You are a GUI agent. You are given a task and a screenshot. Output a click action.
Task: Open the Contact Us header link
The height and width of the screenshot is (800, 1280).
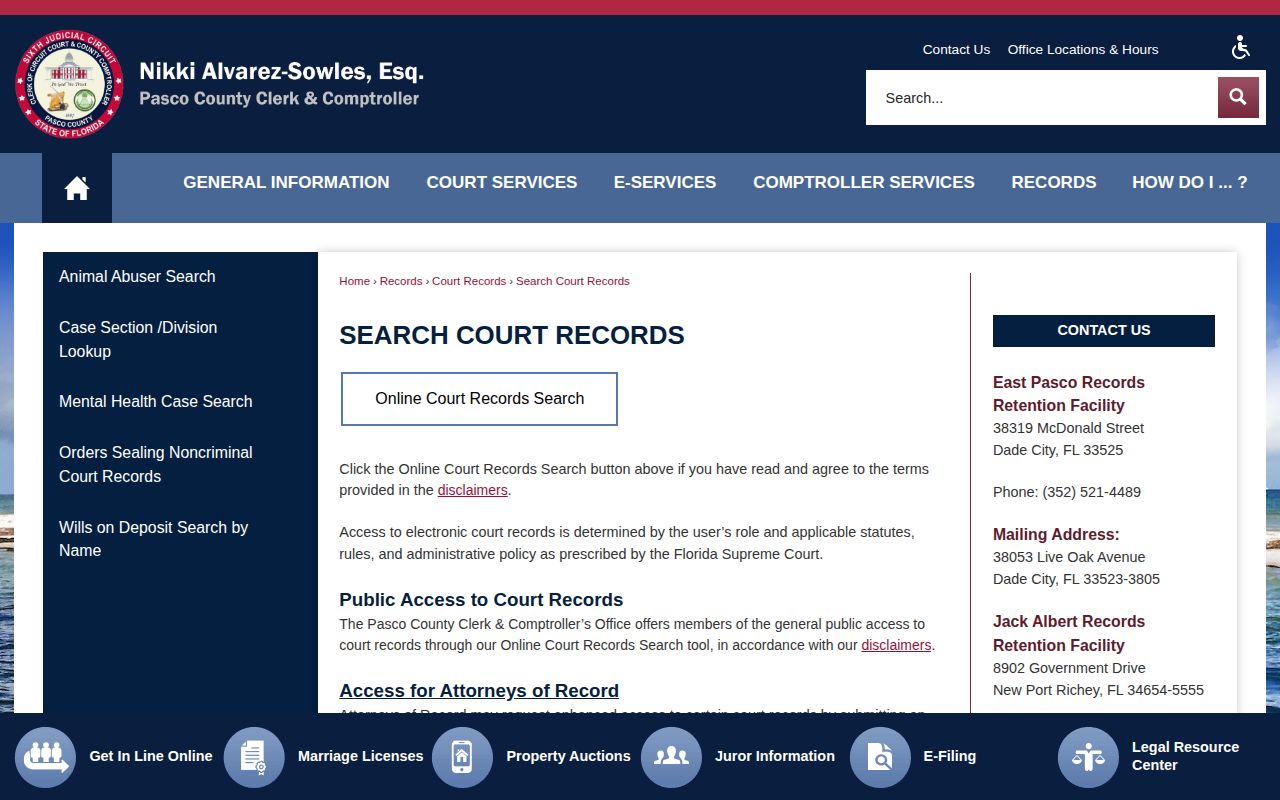[956, 49]
